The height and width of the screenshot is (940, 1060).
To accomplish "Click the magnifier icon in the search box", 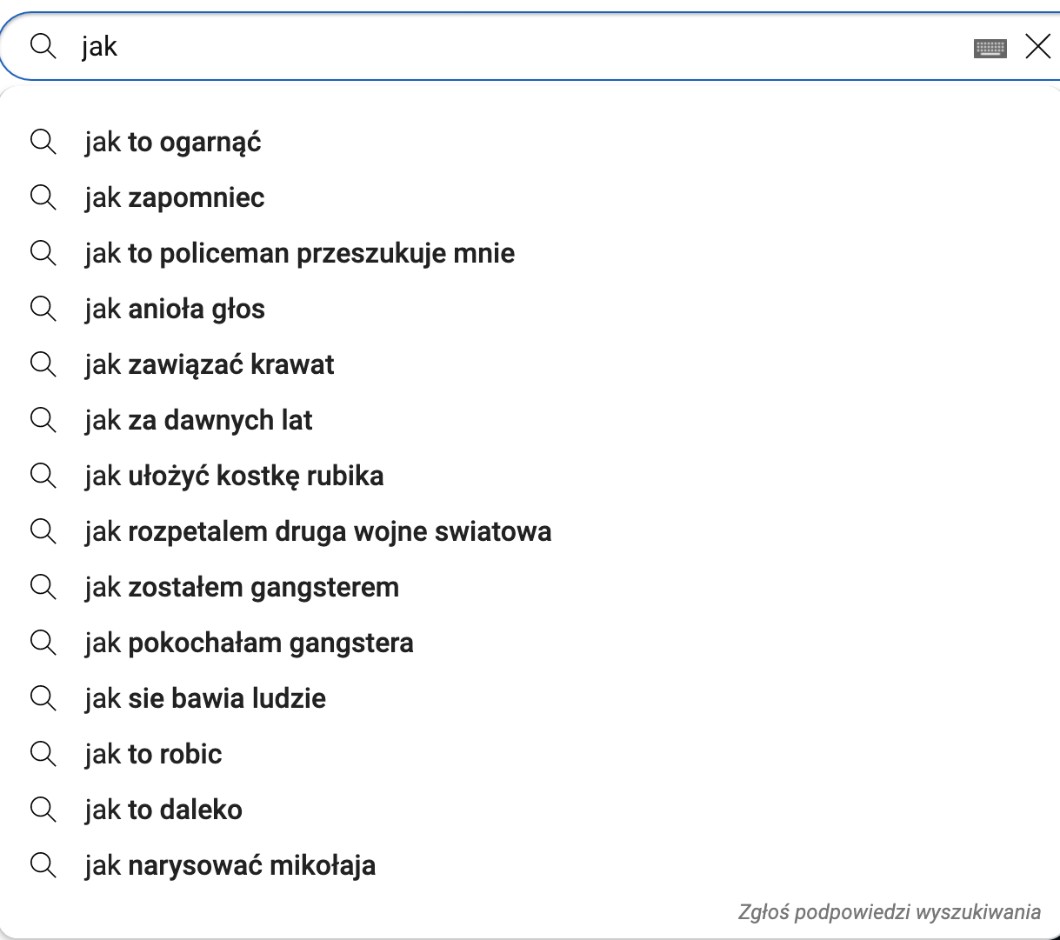I will tap(43, 46).
